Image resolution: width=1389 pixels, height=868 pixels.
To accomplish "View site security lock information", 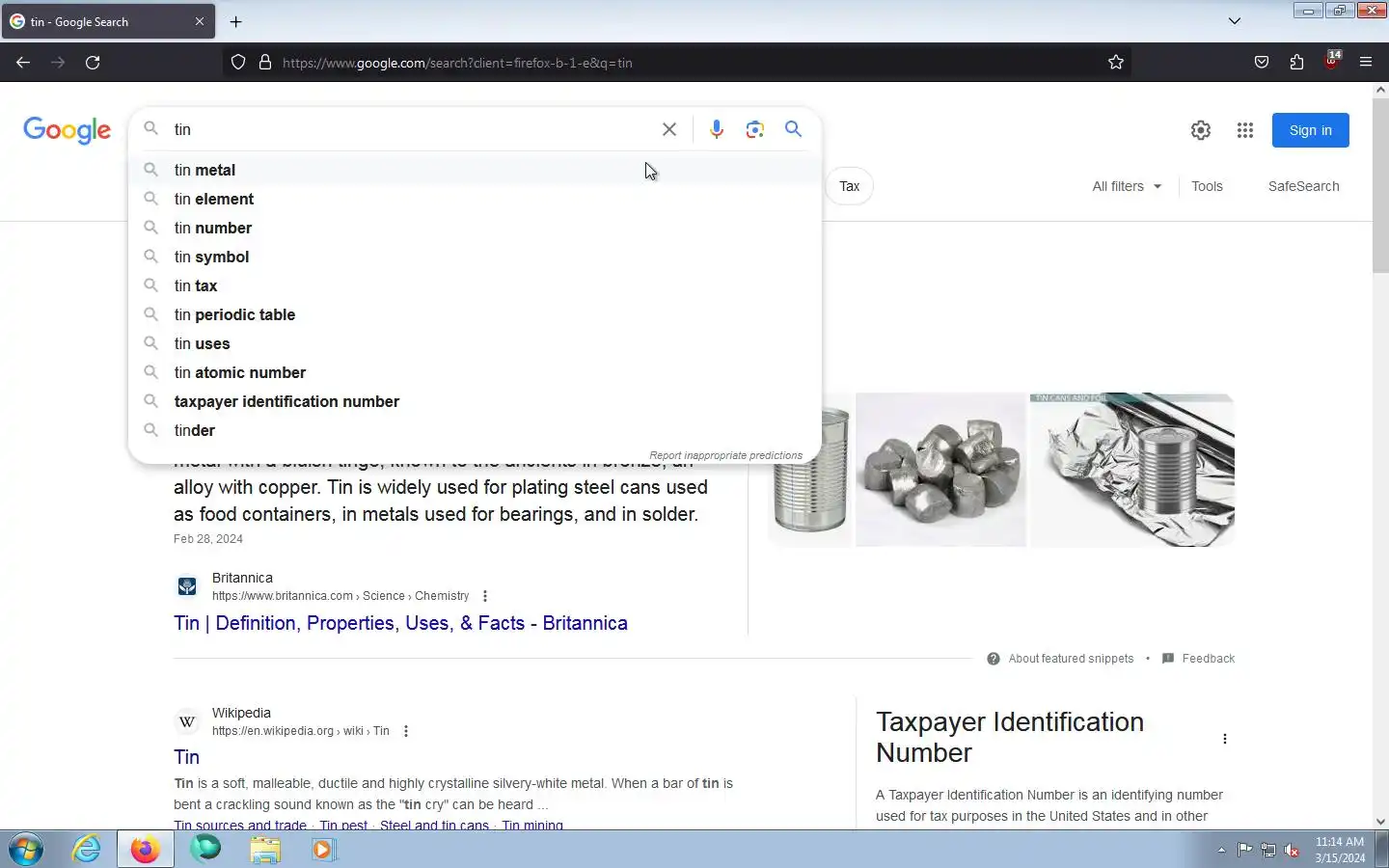I will click(x=265, y=63).
